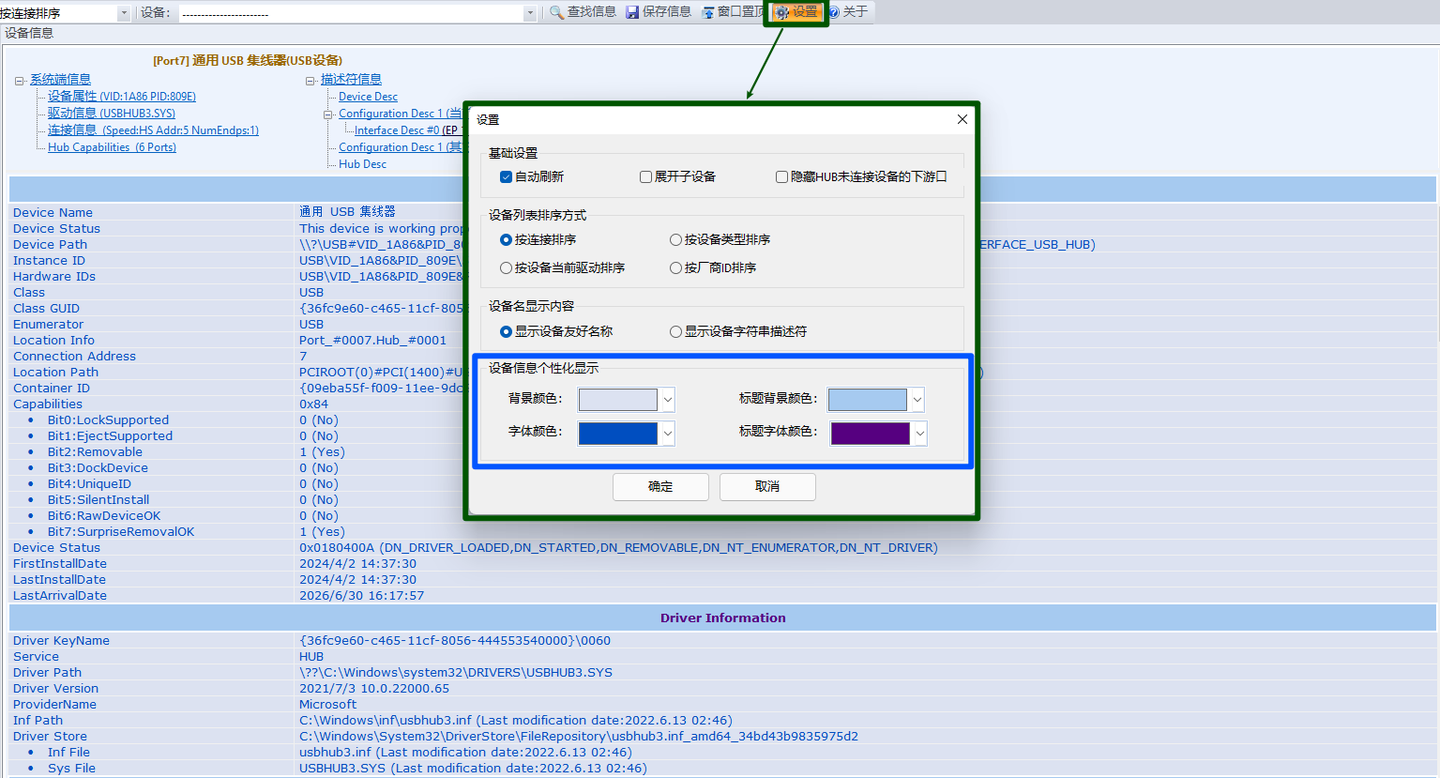Click the Device Name row label
Image resolution: width=1440 pixels, height=778 pixels.
(x=53, y=213)
